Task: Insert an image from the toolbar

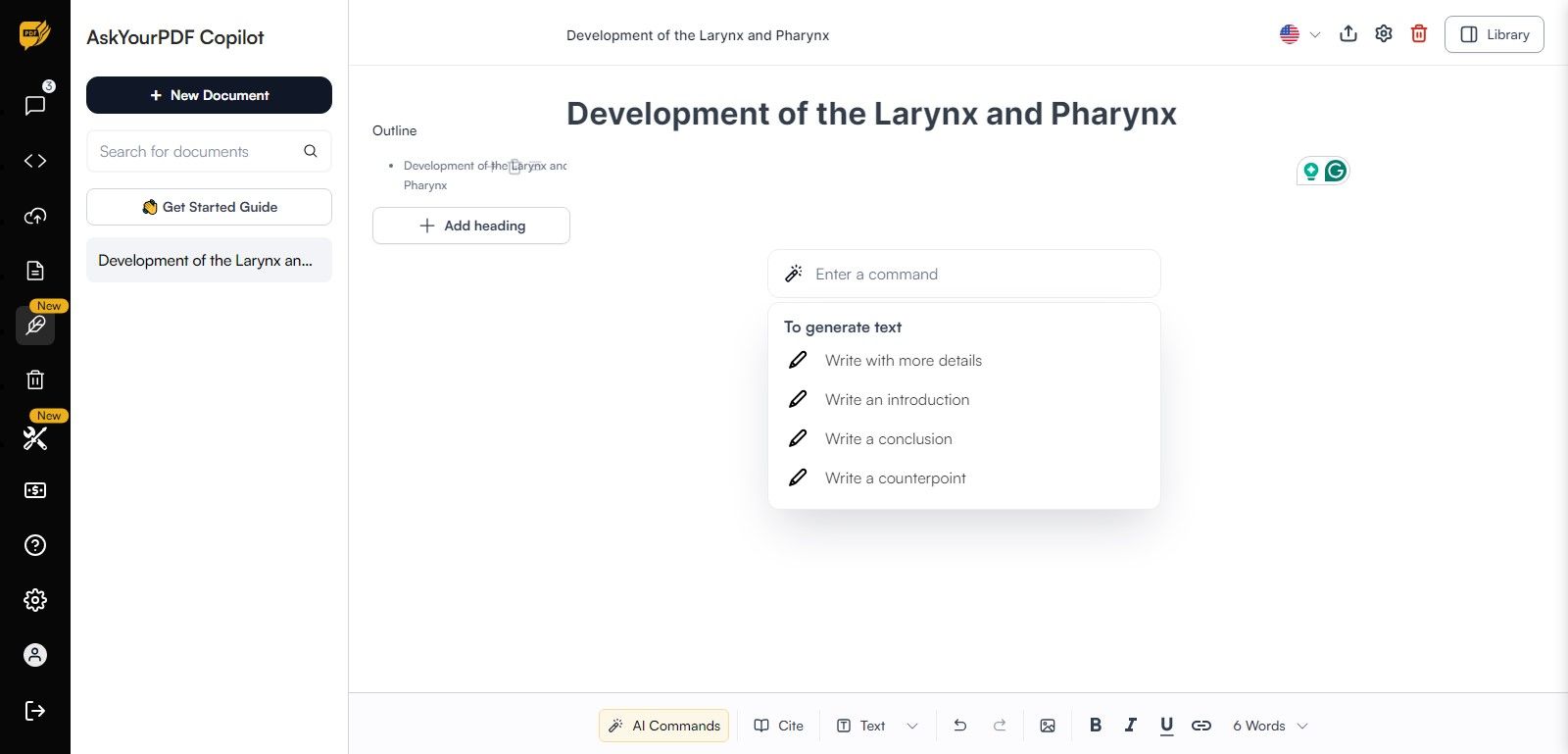Action: [x=1048, y=726]
